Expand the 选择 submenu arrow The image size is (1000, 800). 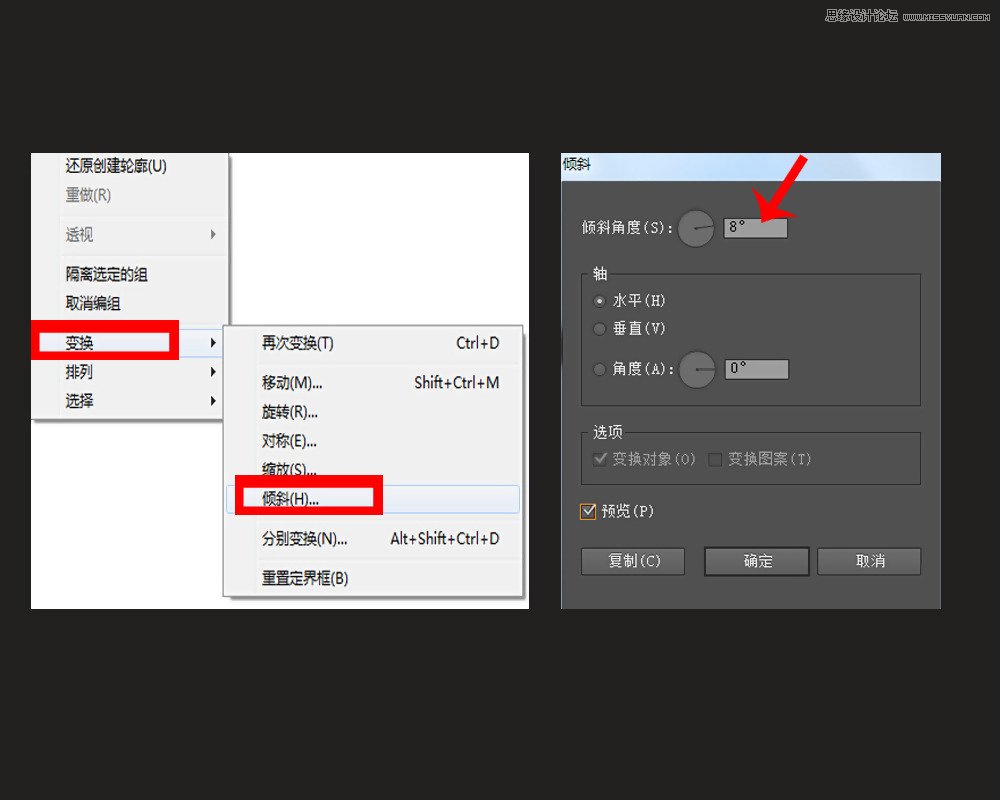(x=213, y=399)
